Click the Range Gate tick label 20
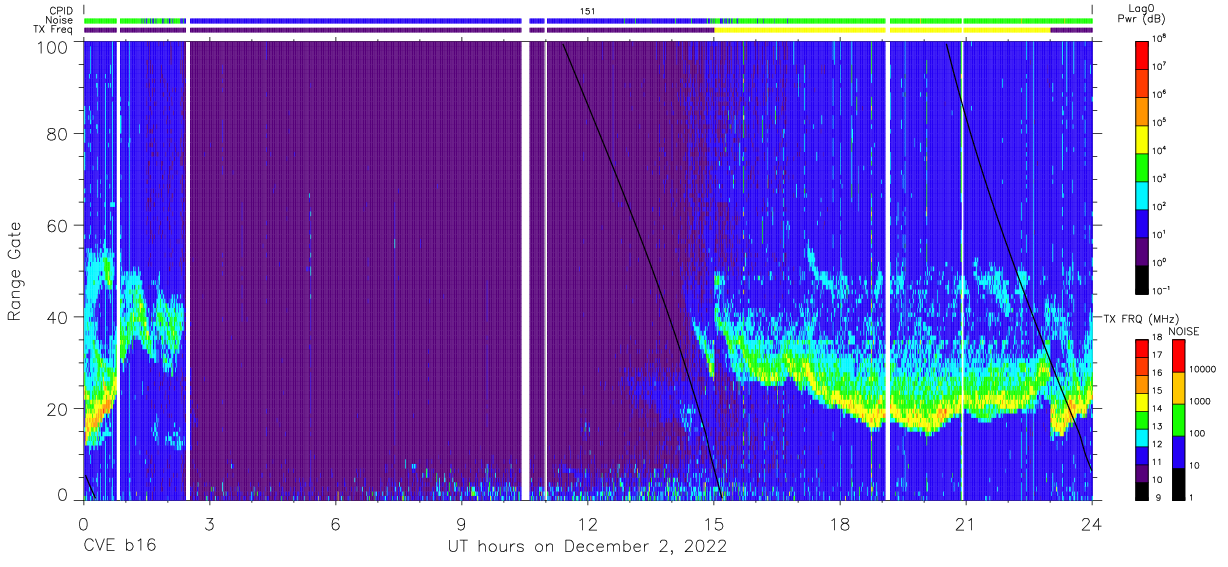Viewport: 1228px width, 567px height. point(58,408)
